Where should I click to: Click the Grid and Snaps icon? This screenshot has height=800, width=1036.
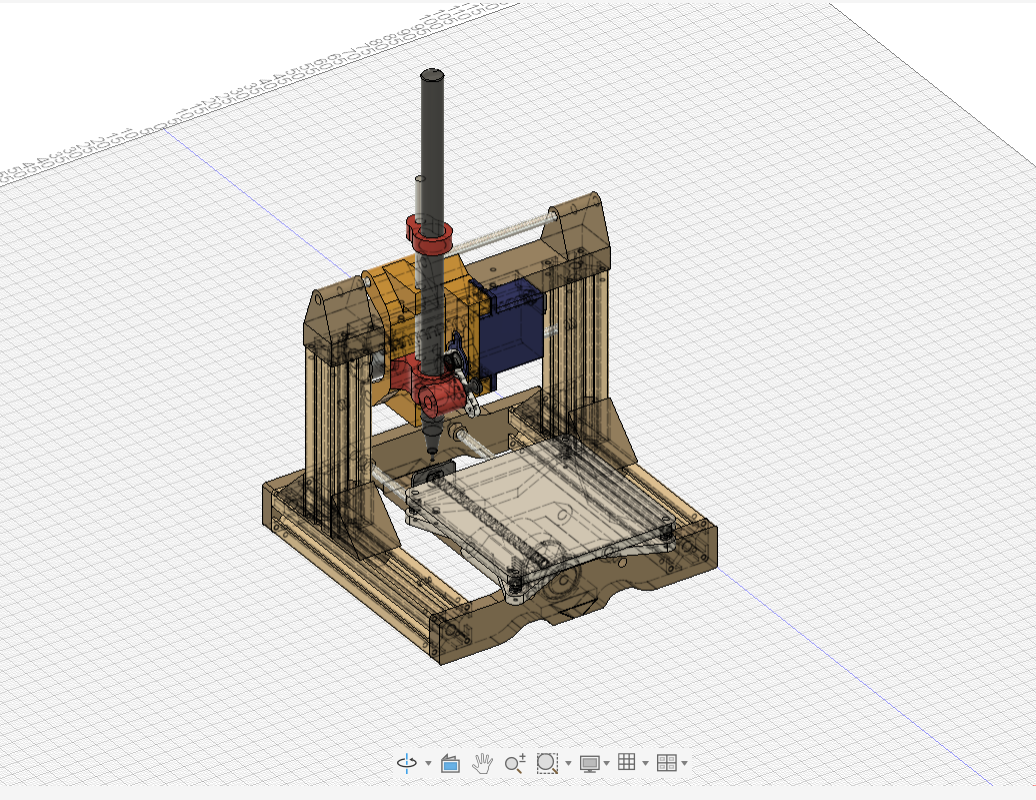(626, 762)
